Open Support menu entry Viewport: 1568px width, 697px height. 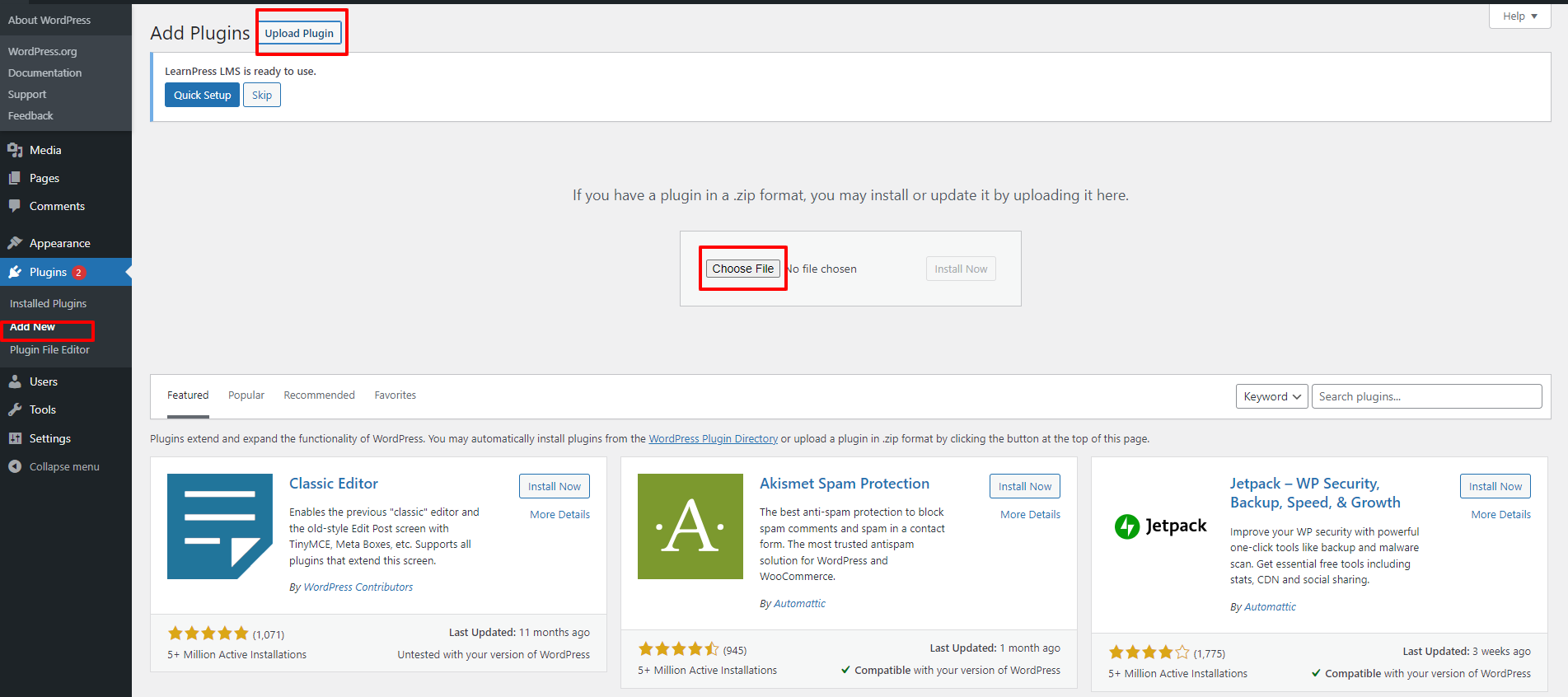coord(27,94)
